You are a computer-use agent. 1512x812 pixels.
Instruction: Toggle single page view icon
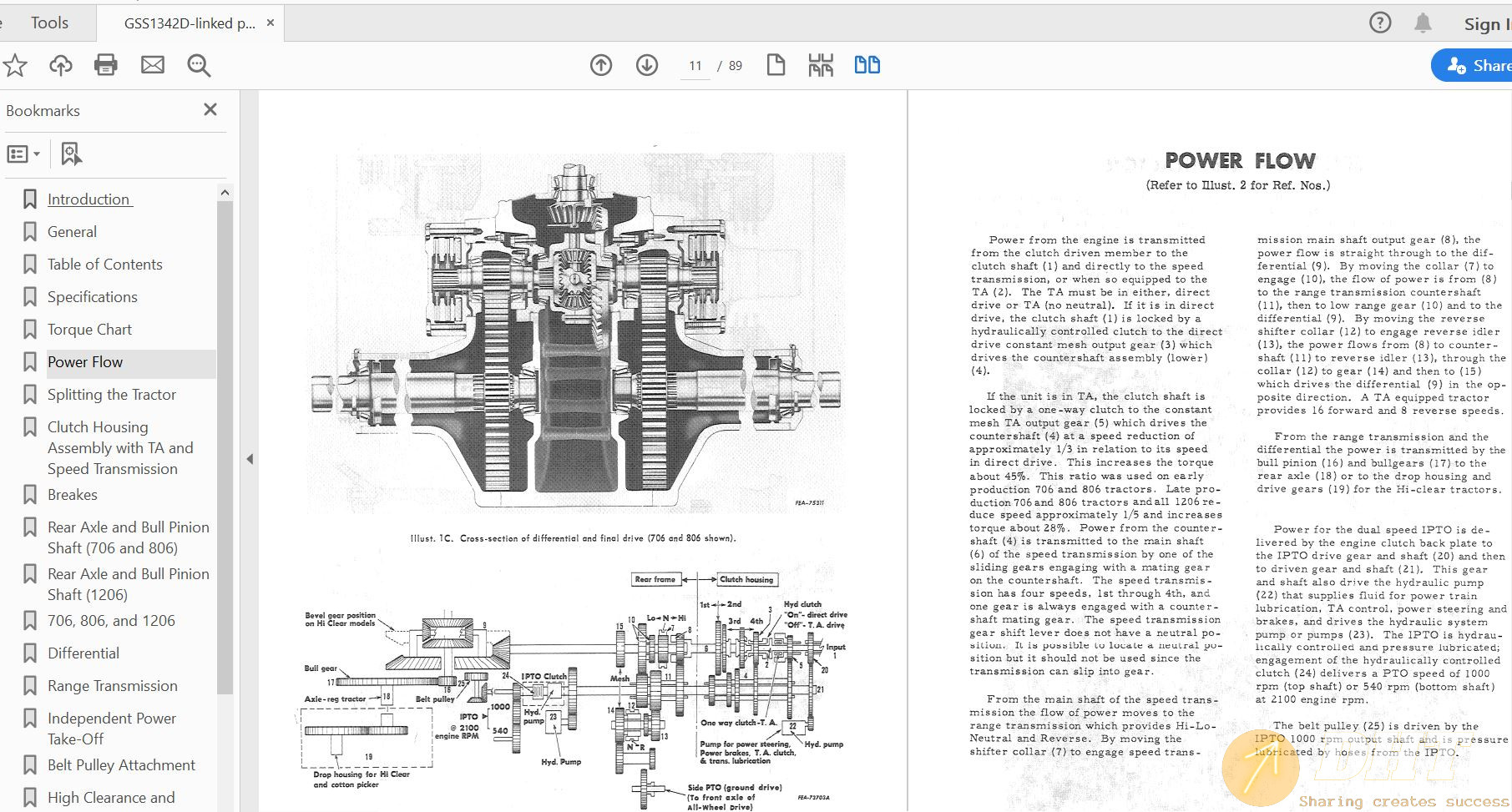pyautogui.click(x=776, y=65)
